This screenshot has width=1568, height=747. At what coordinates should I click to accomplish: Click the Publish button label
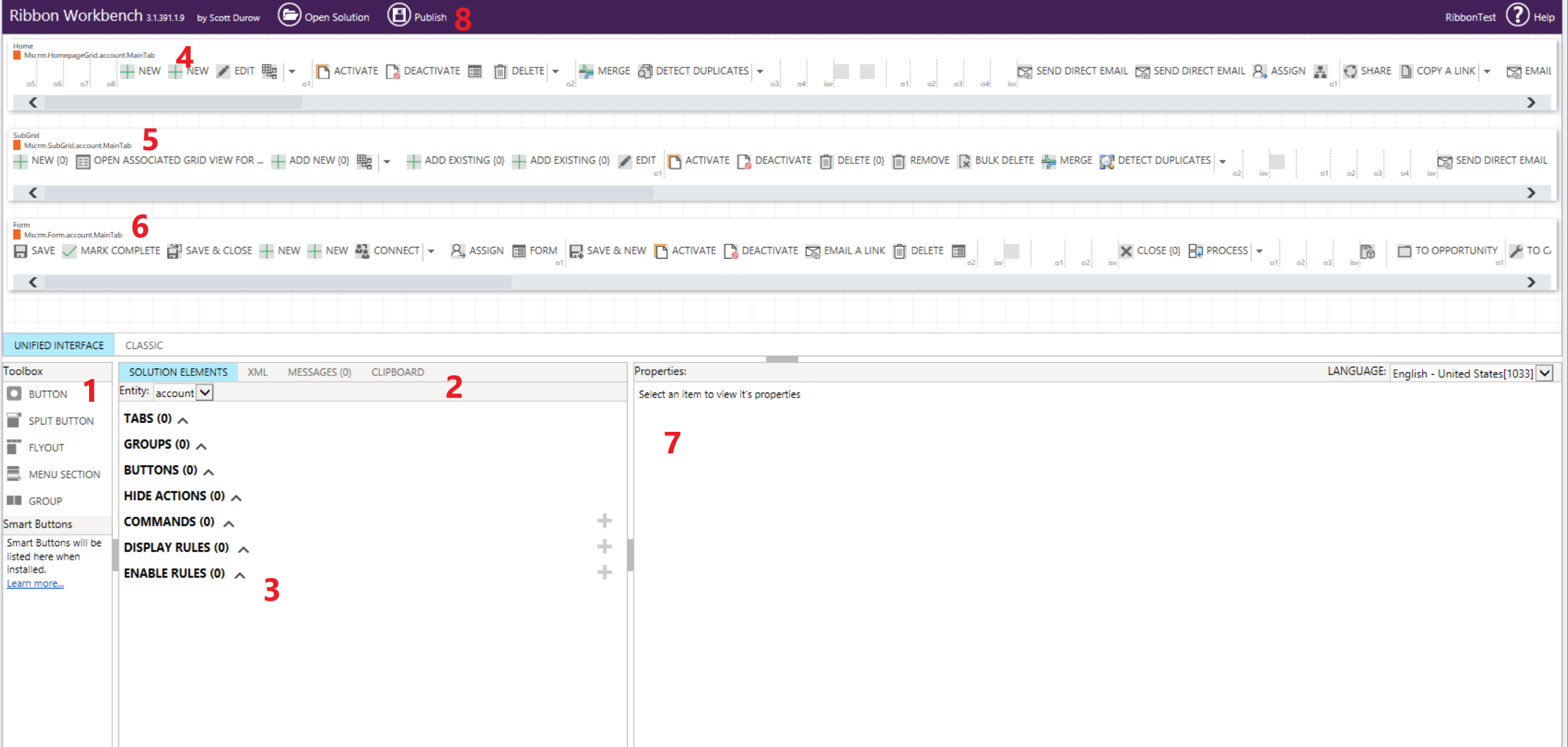430,17
